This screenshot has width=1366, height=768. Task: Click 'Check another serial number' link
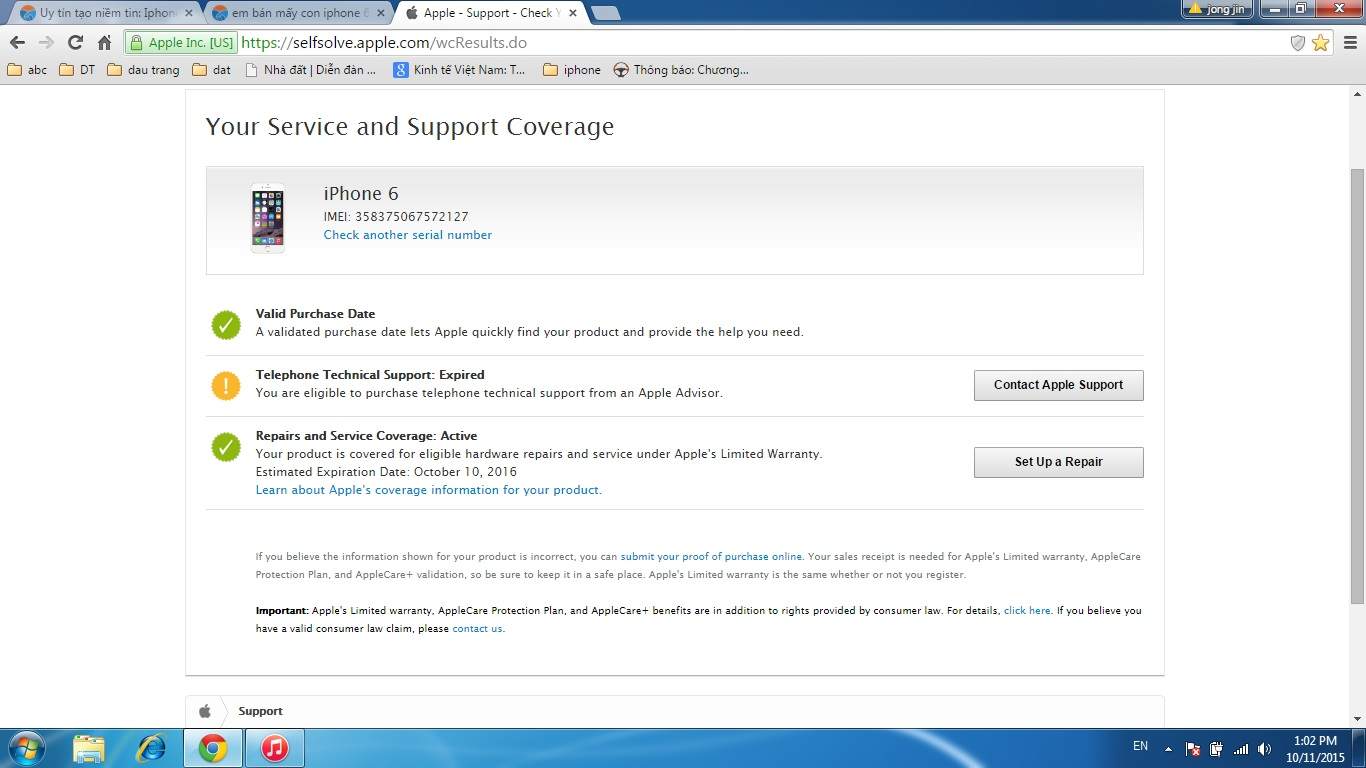click(408, 235)
